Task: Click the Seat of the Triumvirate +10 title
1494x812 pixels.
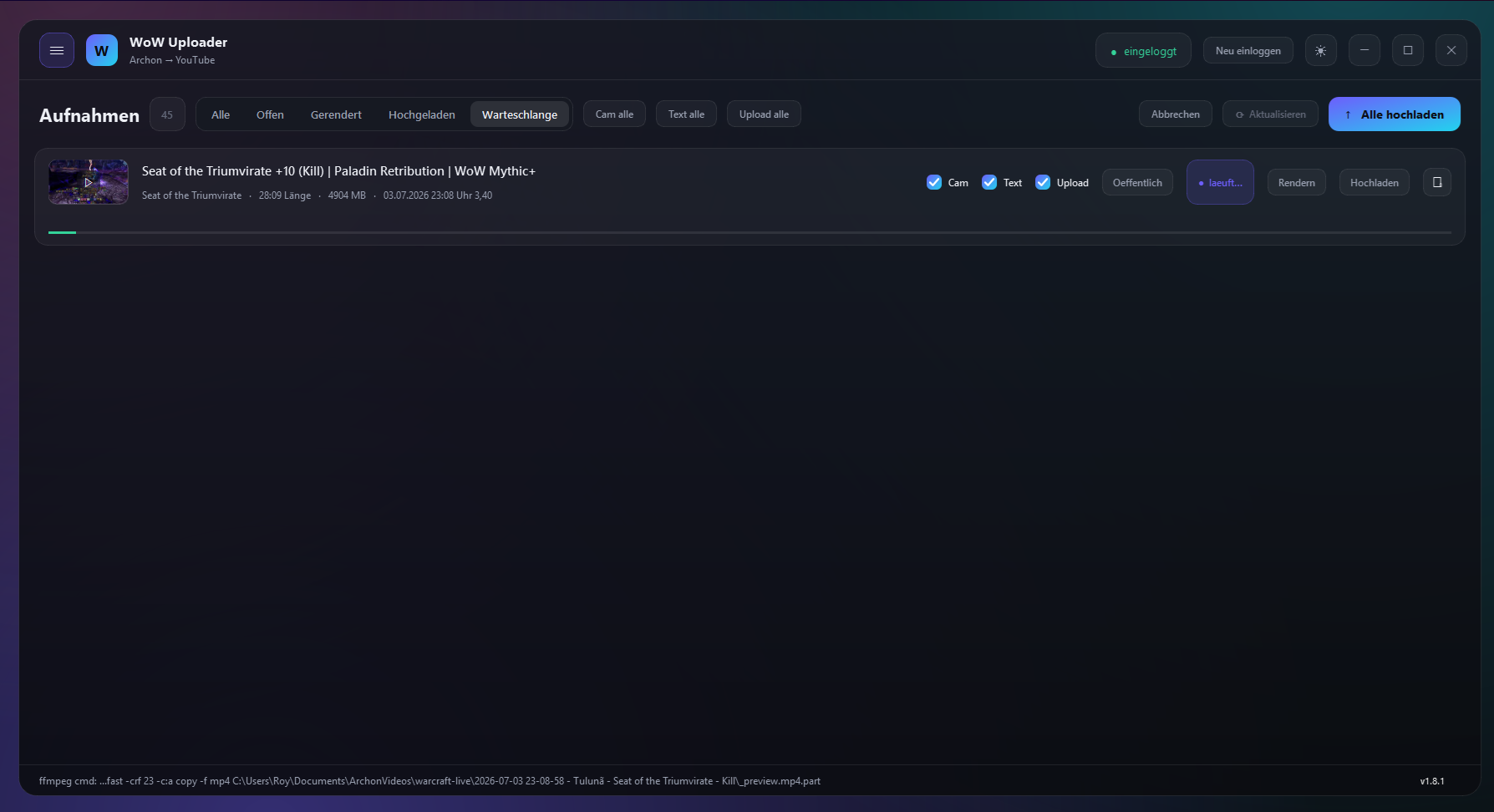Action: coord(338,171)
